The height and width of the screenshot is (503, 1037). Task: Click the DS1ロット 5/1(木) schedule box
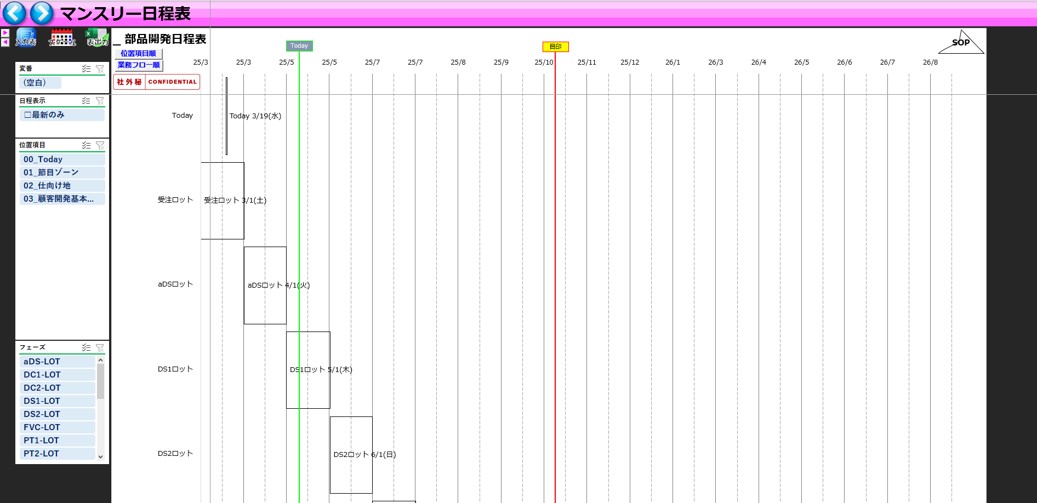[308, 370]
